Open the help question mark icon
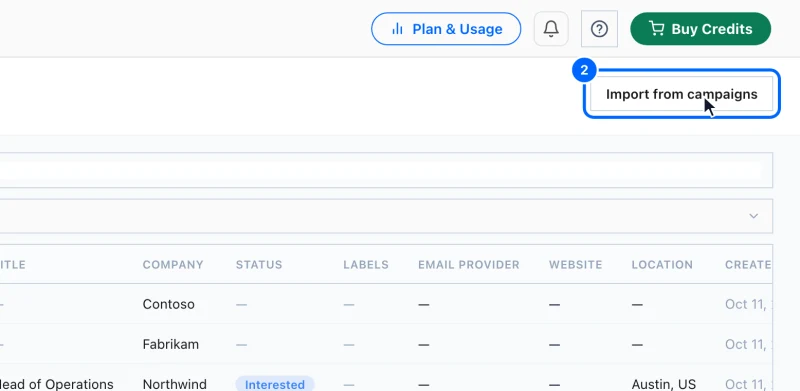 point(599,29)
